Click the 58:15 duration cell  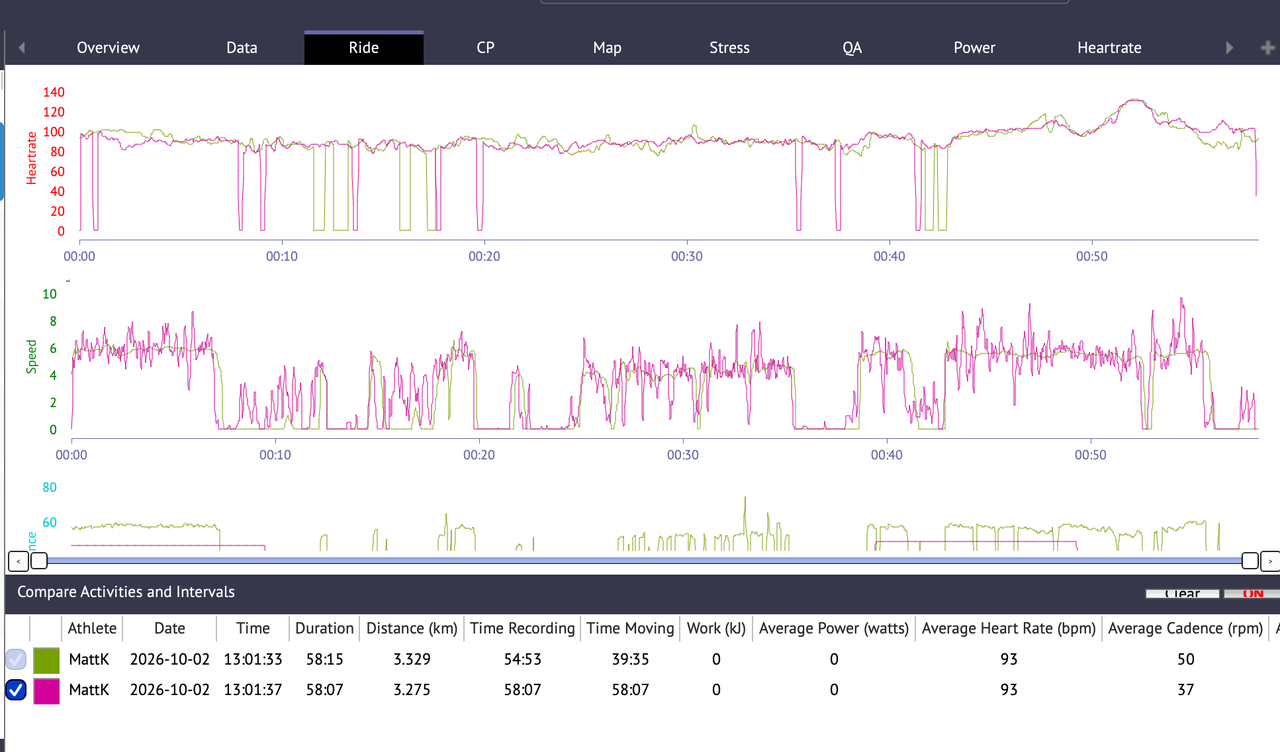(324, 659)
